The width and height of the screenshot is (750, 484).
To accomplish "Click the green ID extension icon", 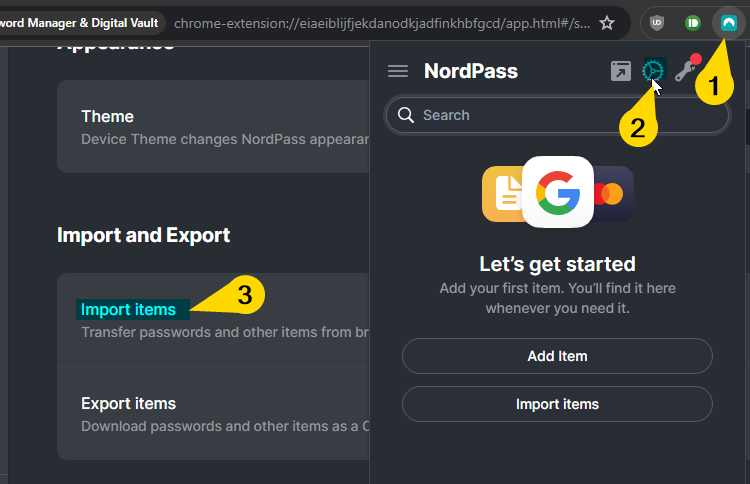I will (693, 22).
